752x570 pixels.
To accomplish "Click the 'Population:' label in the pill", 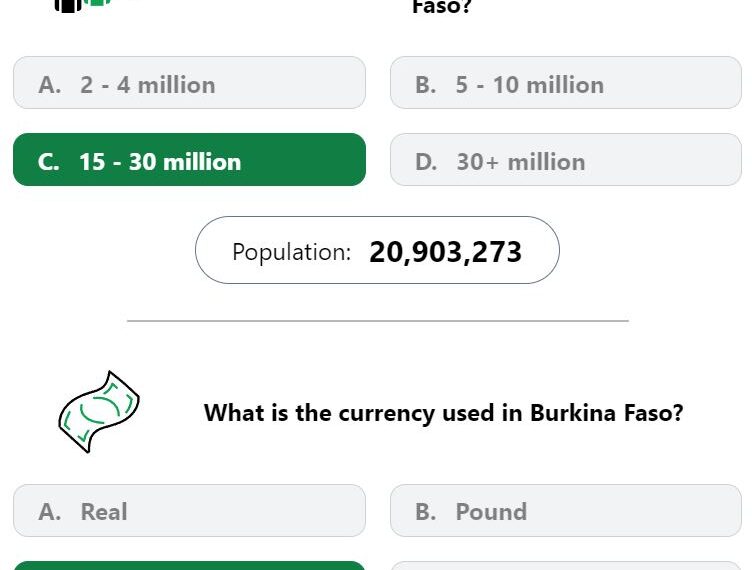I will pyautogui.click(x=292, y=252).
